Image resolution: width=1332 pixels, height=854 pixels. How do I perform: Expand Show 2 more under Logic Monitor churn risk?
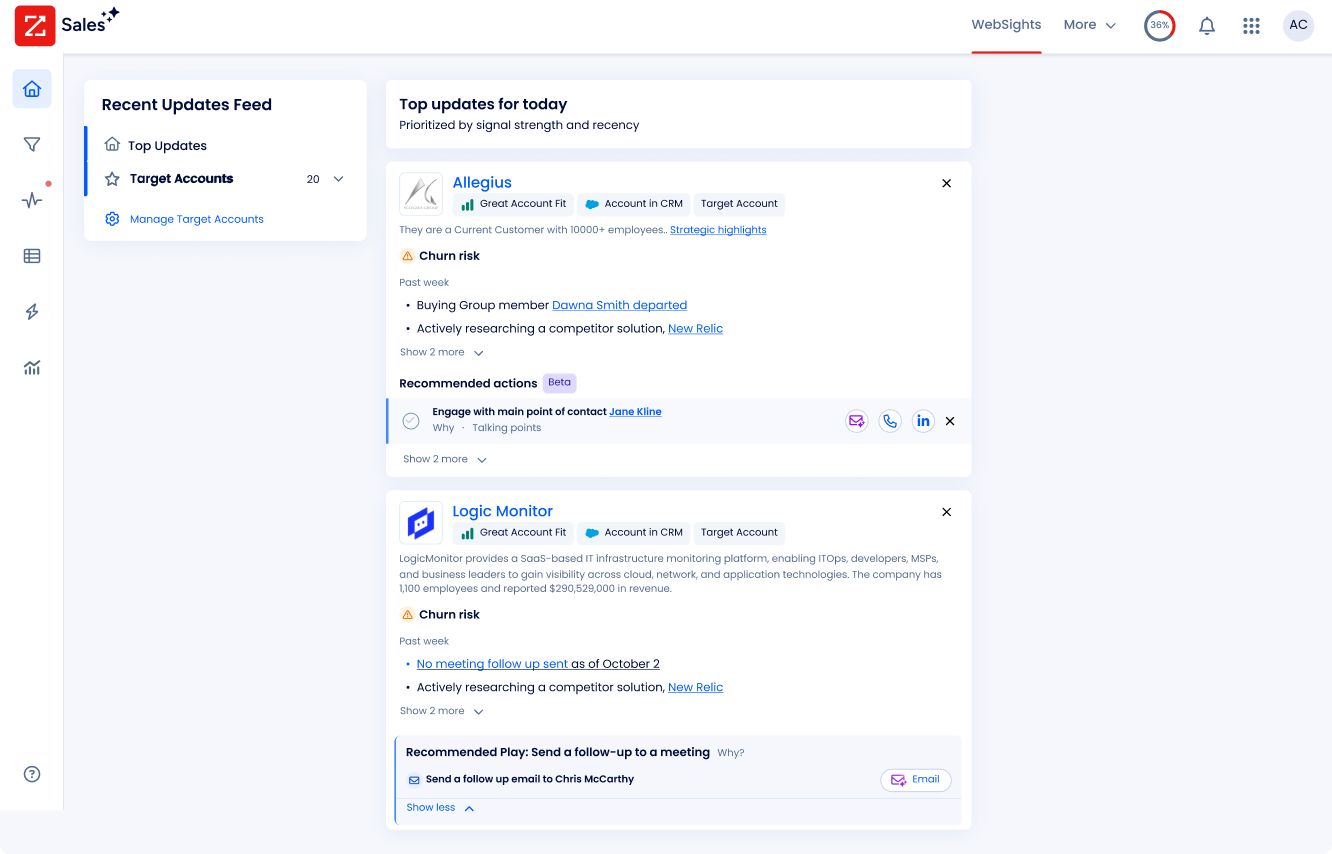(x=442, y=711)
